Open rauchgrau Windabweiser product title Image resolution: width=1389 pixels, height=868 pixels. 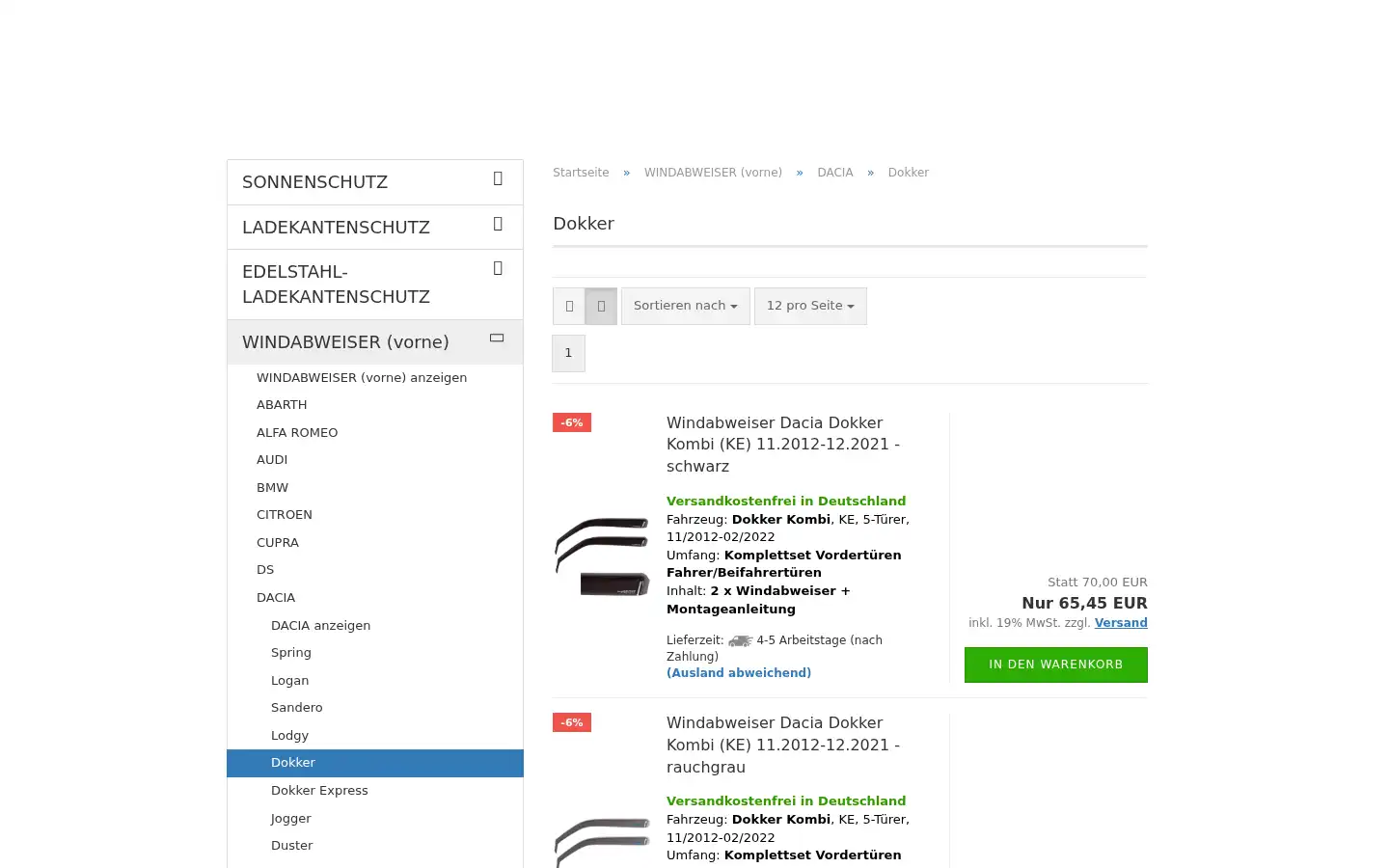click(x=783, y=745)
